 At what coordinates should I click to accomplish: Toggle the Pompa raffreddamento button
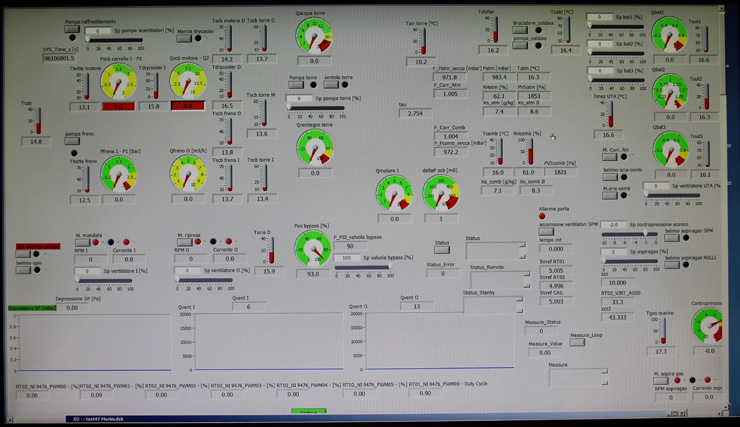pyautogui.click(x=72, y=29)
